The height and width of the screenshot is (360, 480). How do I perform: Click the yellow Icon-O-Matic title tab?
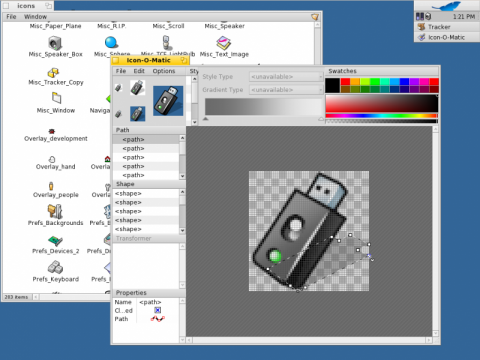pos(150,60)
